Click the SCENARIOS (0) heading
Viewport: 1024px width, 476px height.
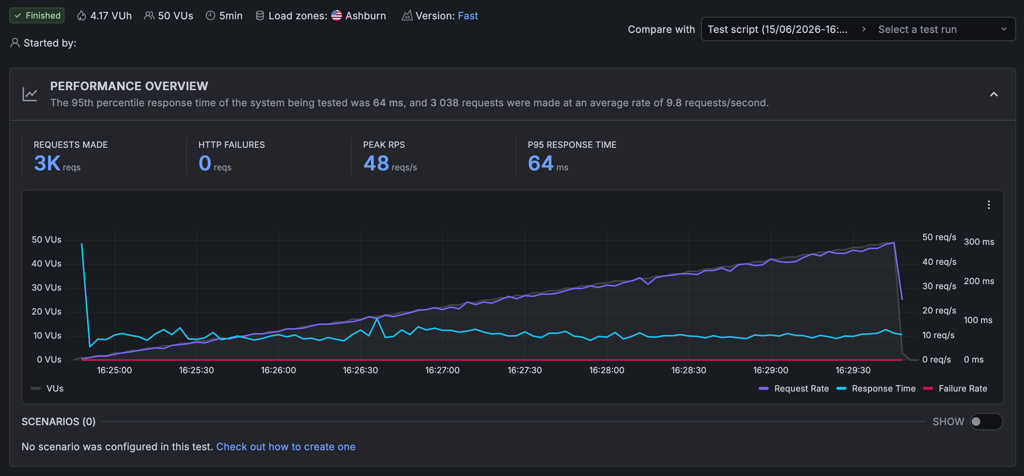pos(58,422)
